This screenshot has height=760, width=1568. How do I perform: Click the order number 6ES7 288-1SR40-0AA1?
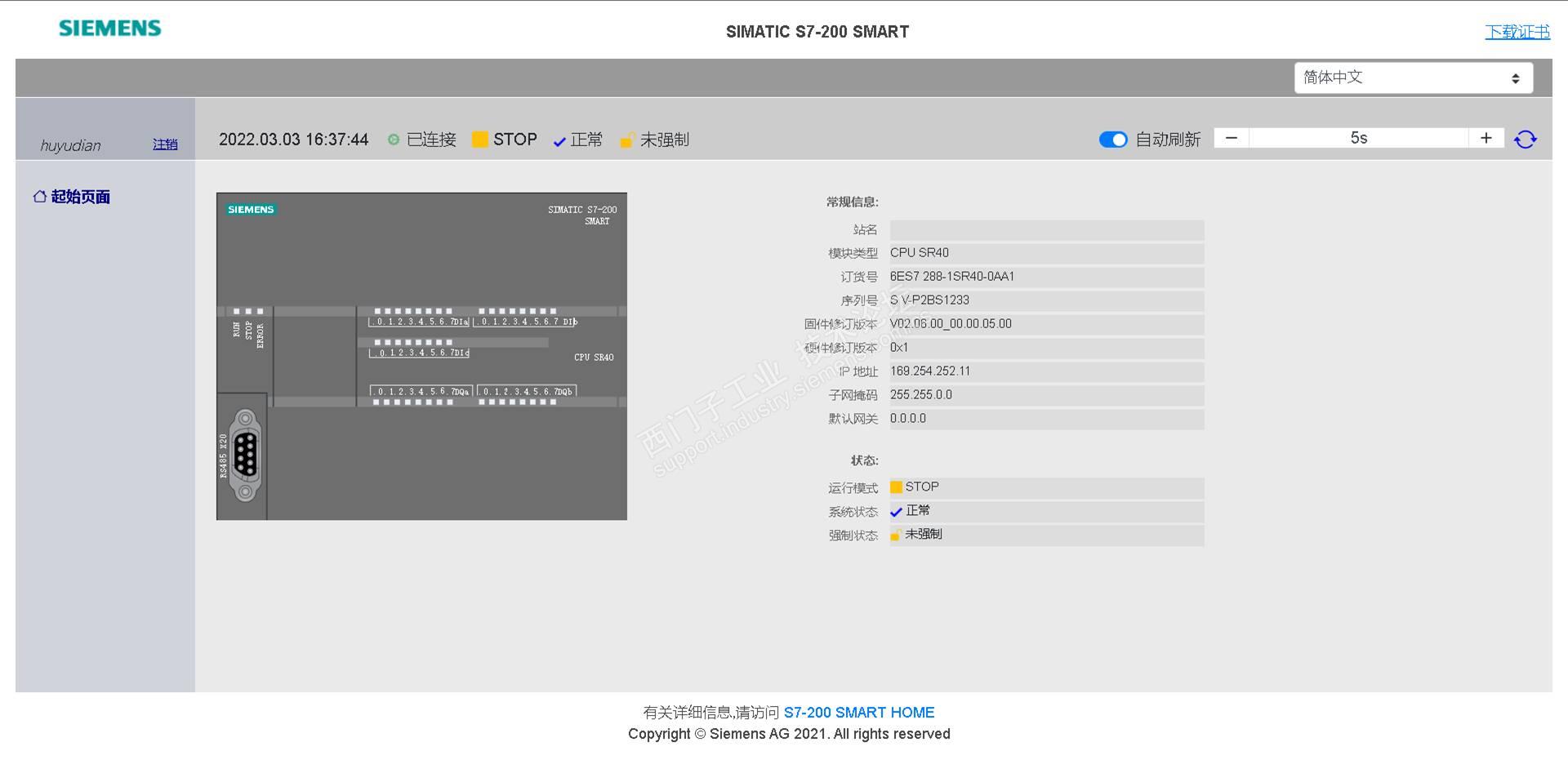[952, 277]
